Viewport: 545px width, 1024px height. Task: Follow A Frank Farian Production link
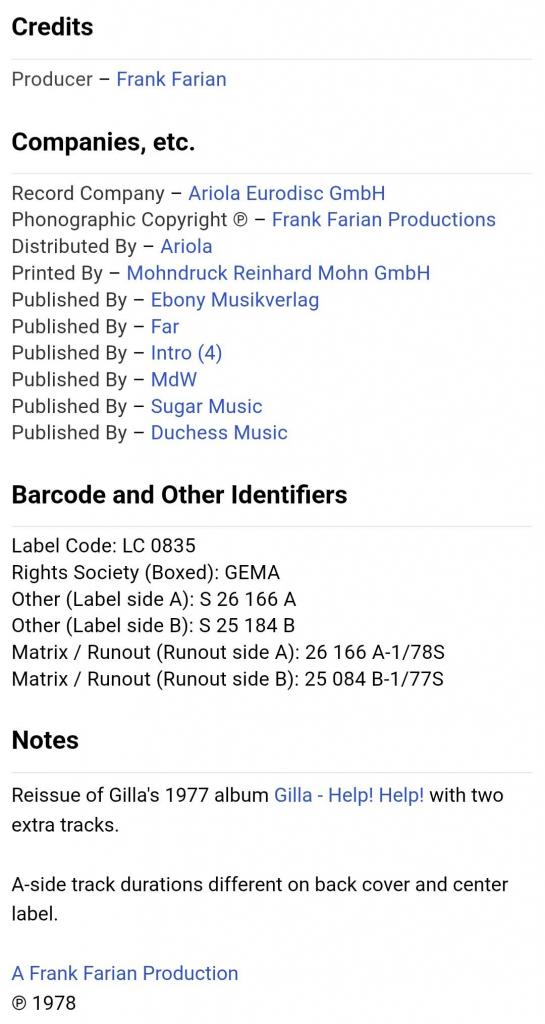click(125, 973)
